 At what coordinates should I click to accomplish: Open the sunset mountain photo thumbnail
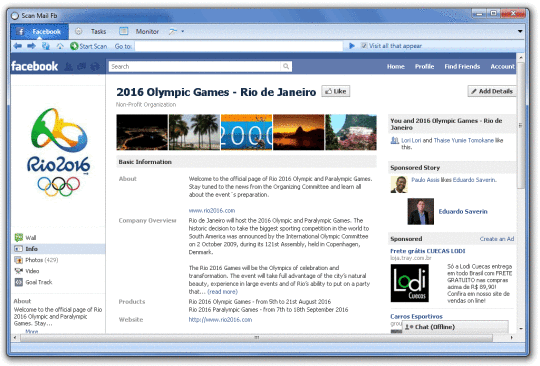tap(299, 132)
